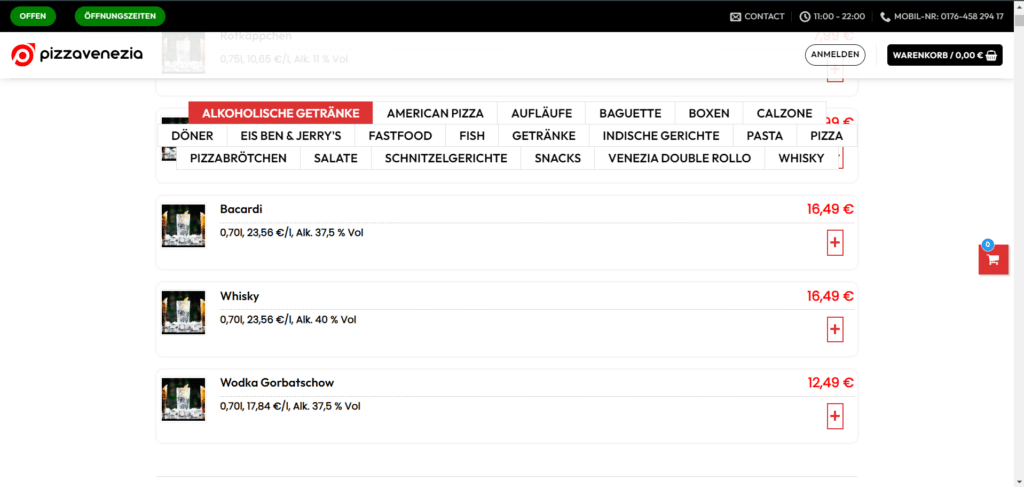
Task: Click the envelope Contact icon
Action: 735,17
